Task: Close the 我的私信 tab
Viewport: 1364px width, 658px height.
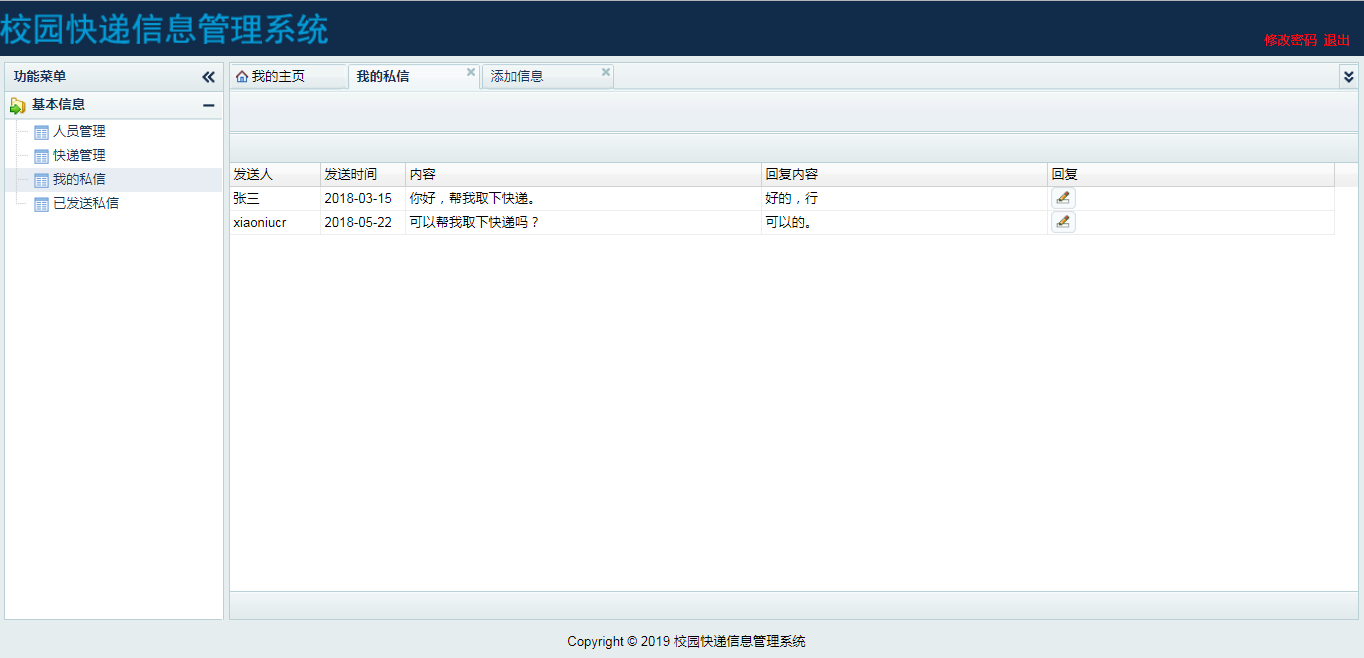Action: coord(471,72)
